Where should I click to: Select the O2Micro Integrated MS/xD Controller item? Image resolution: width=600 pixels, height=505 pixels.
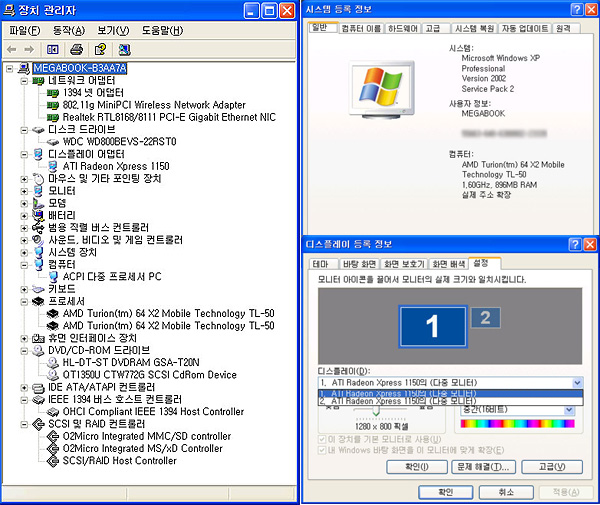coord(143,449)
